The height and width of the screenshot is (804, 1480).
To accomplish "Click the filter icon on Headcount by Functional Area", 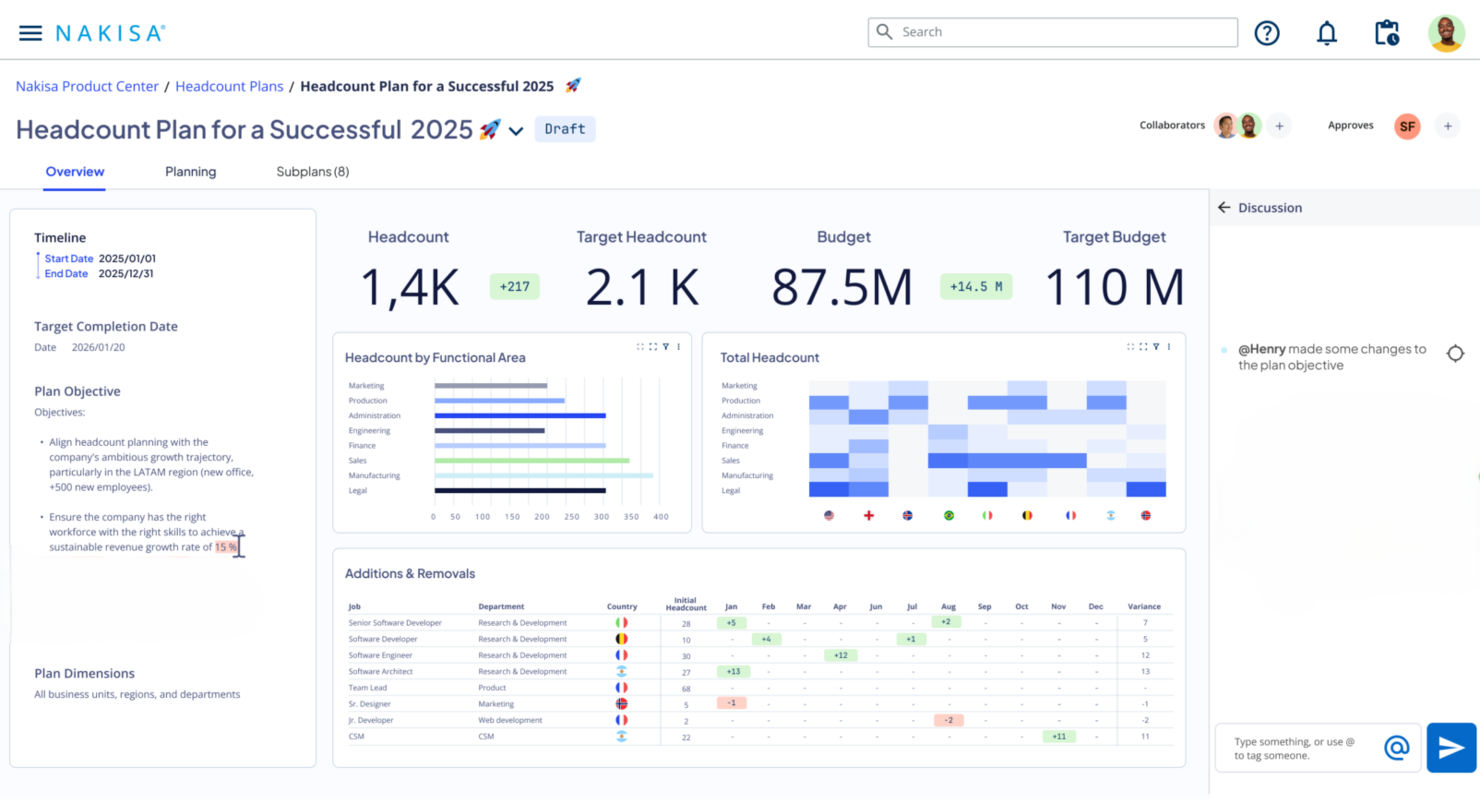I will pos(666,347).
